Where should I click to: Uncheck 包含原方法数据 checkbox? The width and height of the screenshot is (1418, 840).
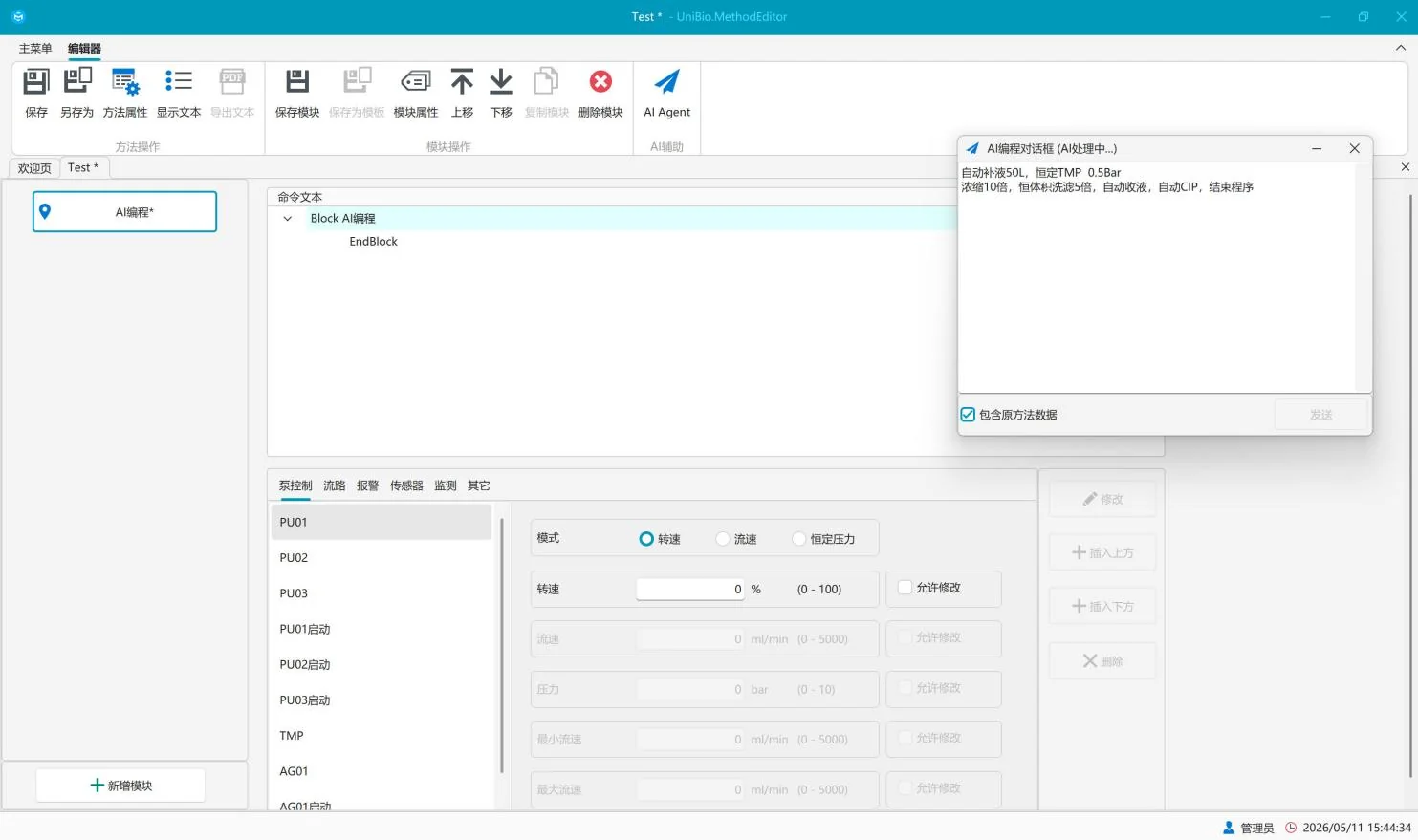tap(968, 415)
